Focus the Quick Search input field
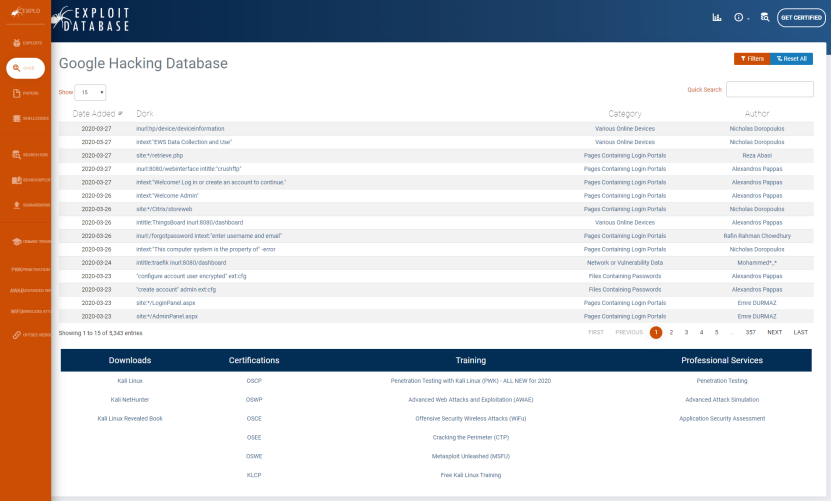The image size is (831, 501). coord(770,89)
